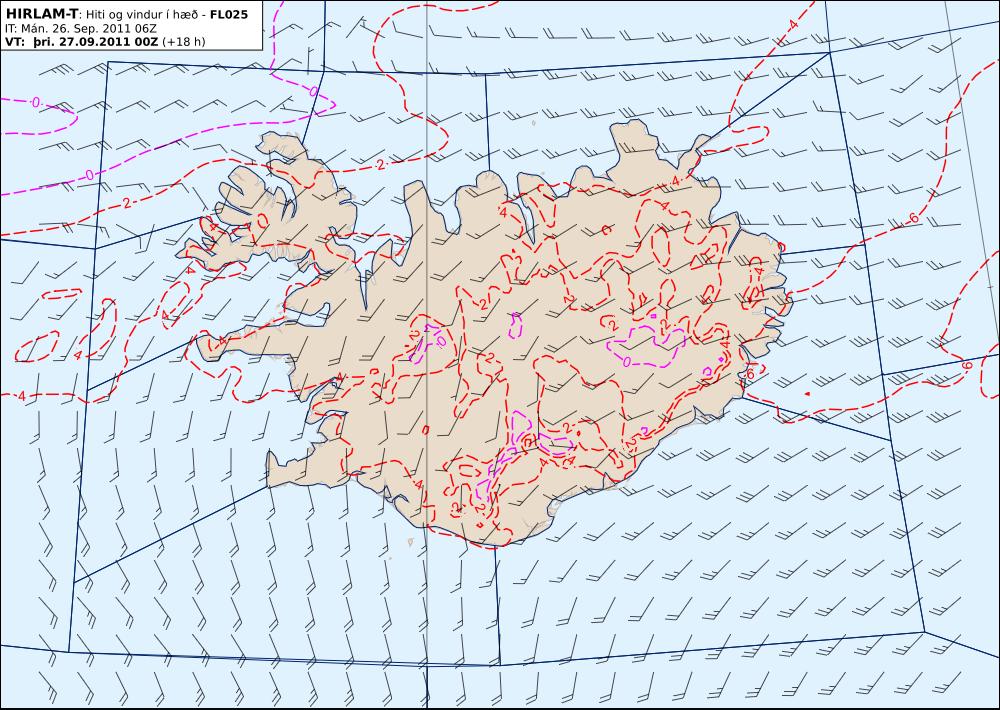
Task: Click the valid time 'þri. 27.09.2011 00Z'
Action: pos(94,42)
